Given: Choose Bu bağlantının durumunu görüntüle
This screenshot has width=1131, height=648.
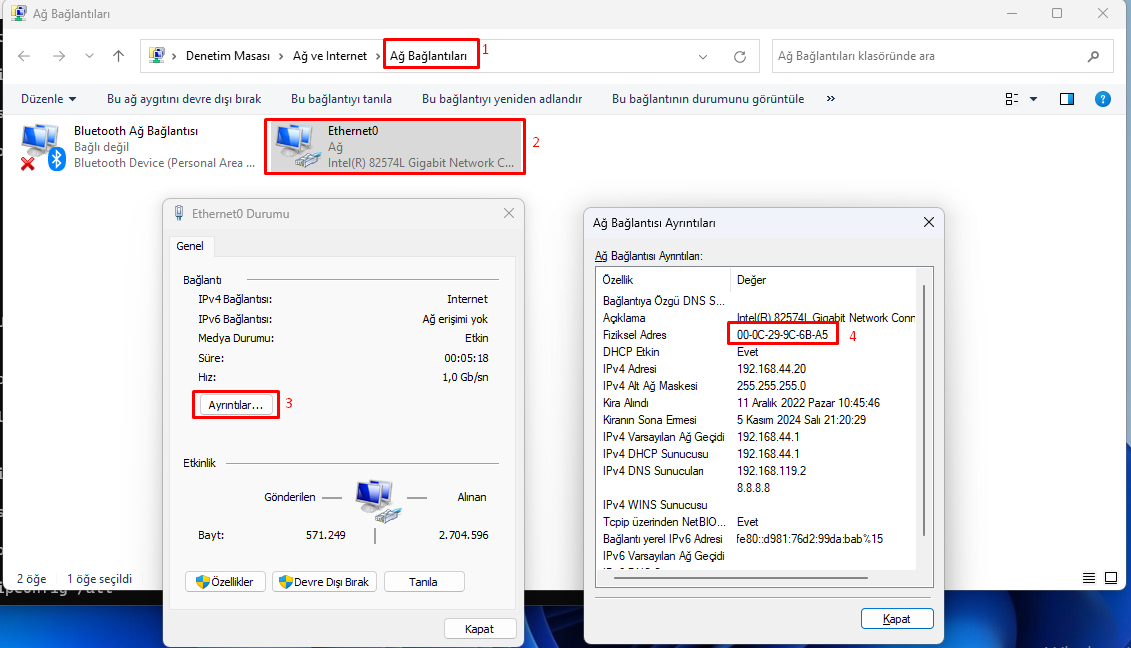Looking at the screenshot, I should 708,99.
